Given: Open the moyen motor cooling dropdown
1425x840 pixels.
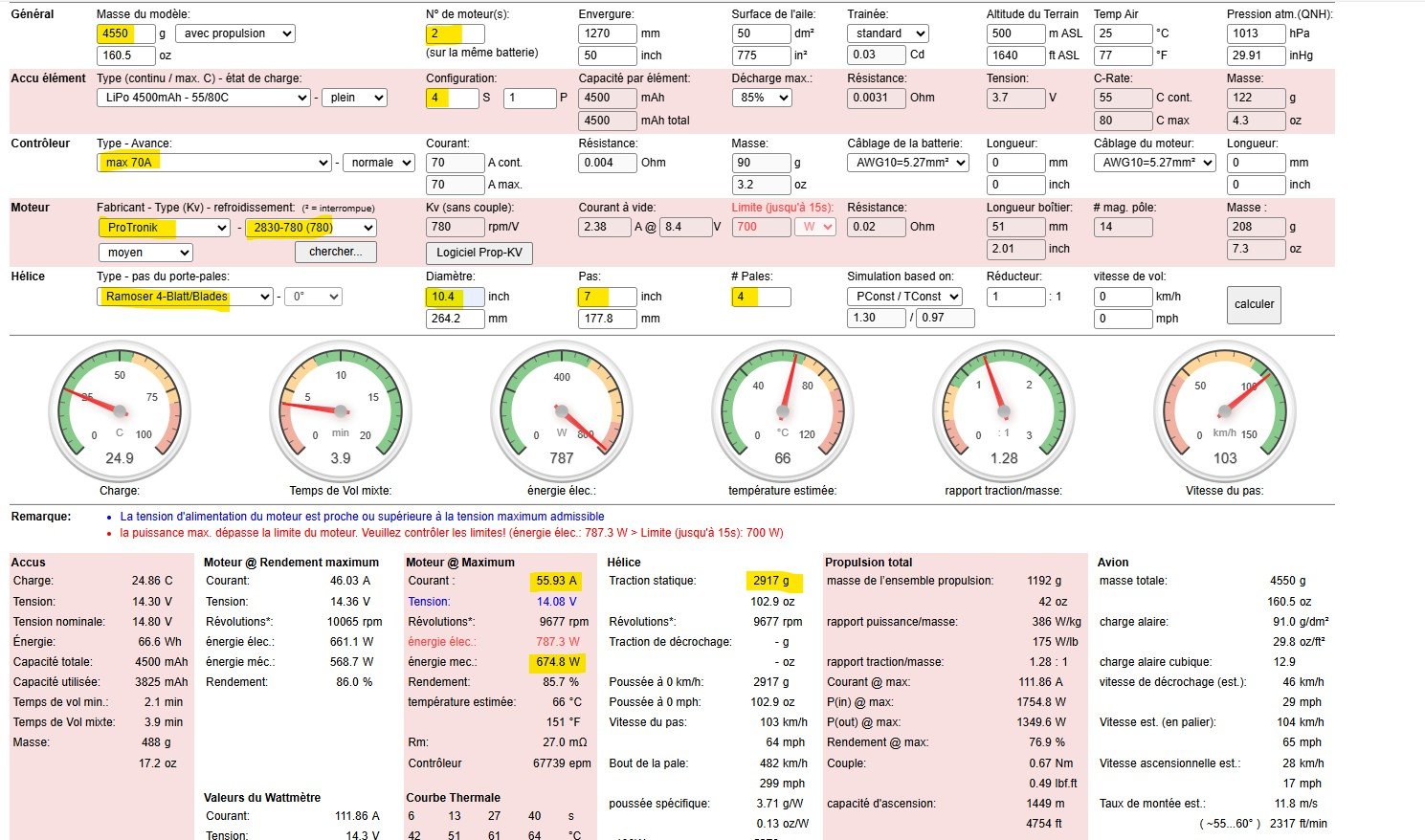Looking at the screenshot, I should click(145, 253).
